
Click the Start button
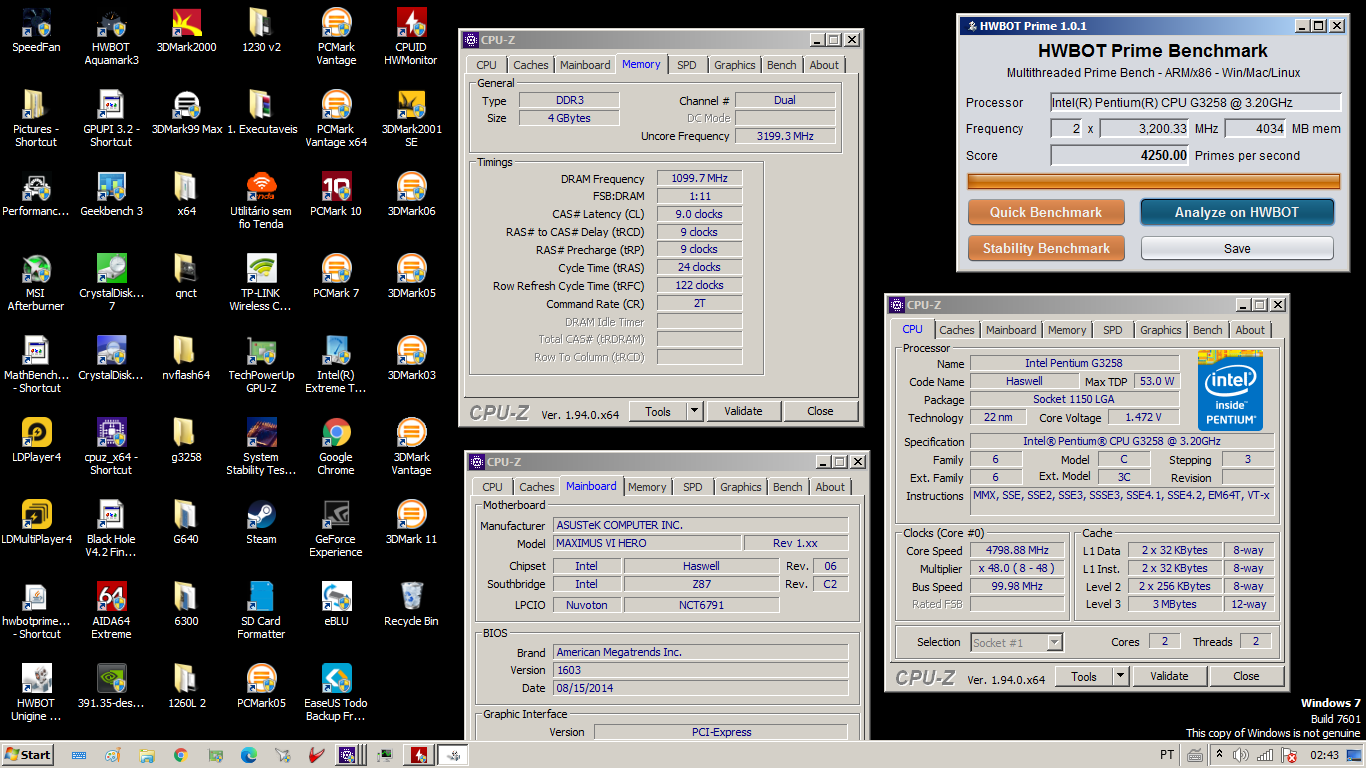(28, 755)
